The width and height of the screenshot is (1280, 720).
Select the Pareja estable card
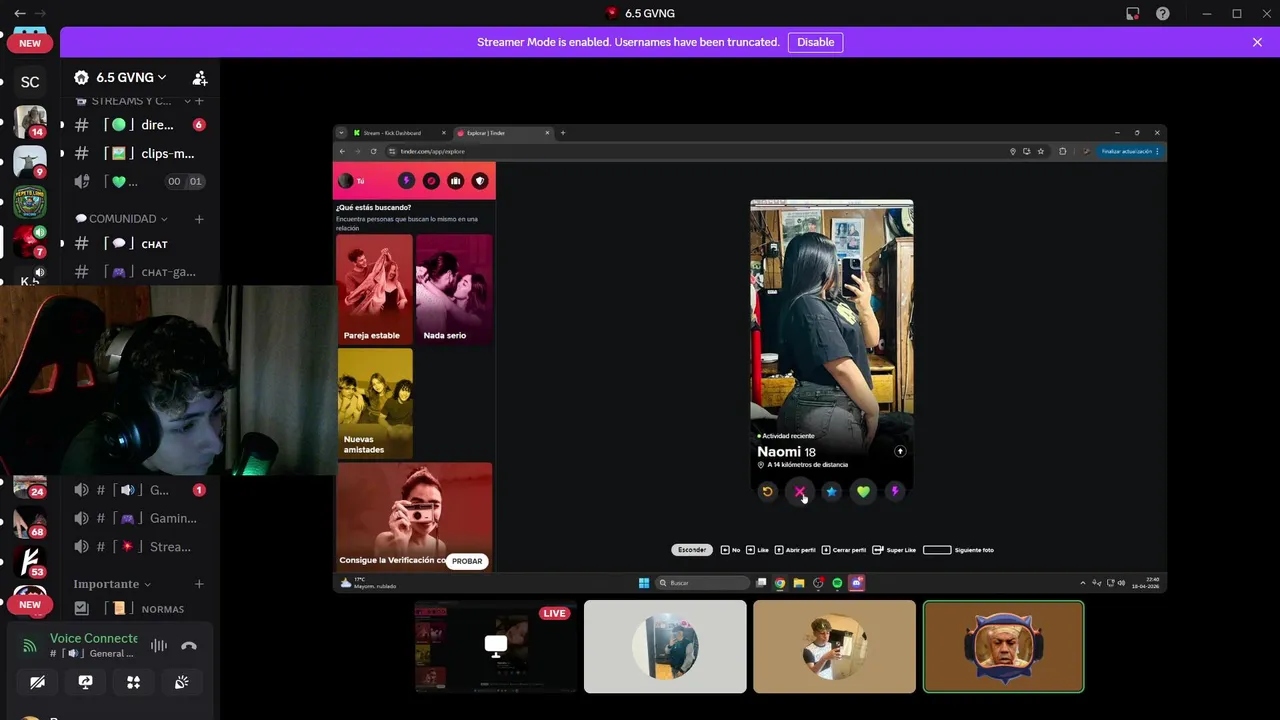pyautogui.click(x=374, y=289)
